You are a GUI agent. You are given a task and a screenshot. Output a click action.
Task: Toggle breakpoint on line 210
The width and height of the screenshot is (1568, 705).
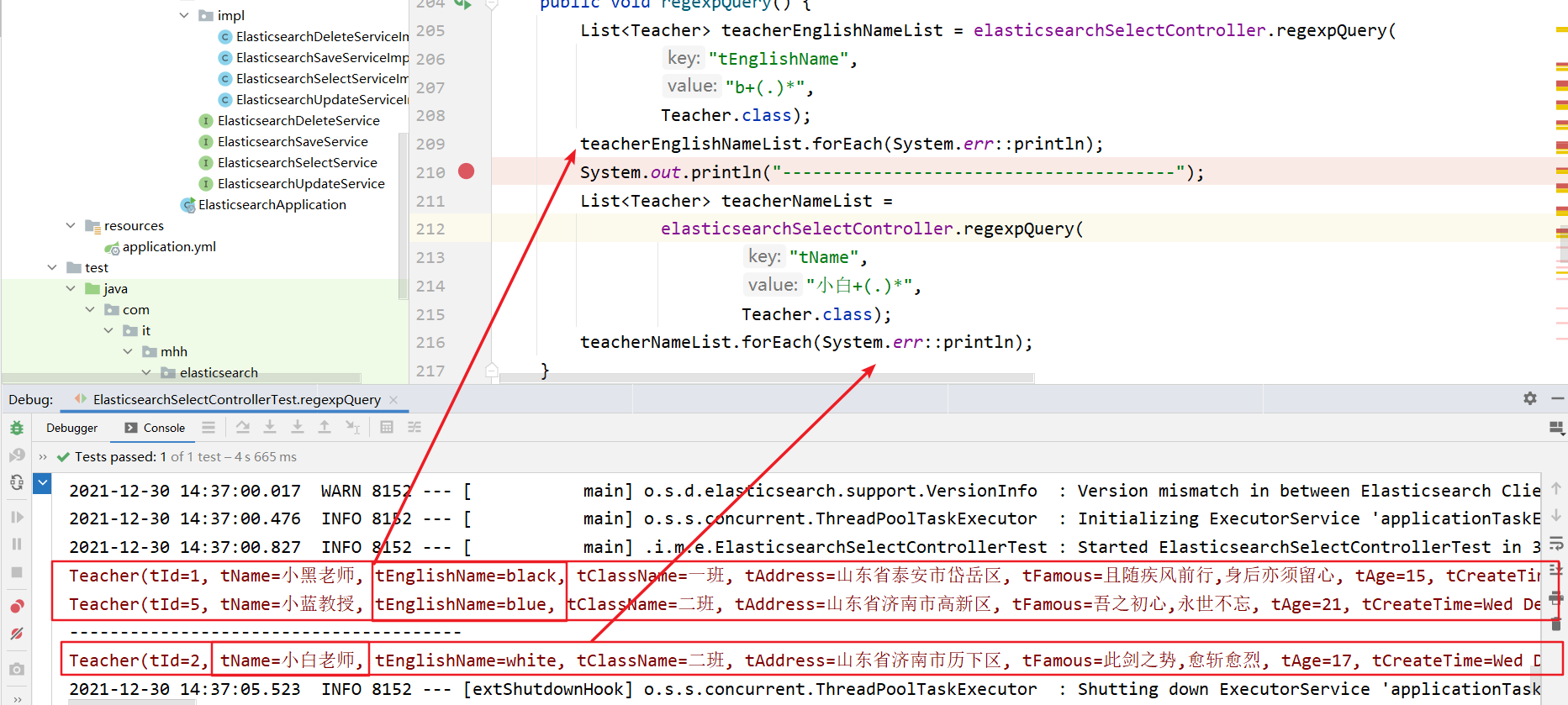(x=467, y=171)
